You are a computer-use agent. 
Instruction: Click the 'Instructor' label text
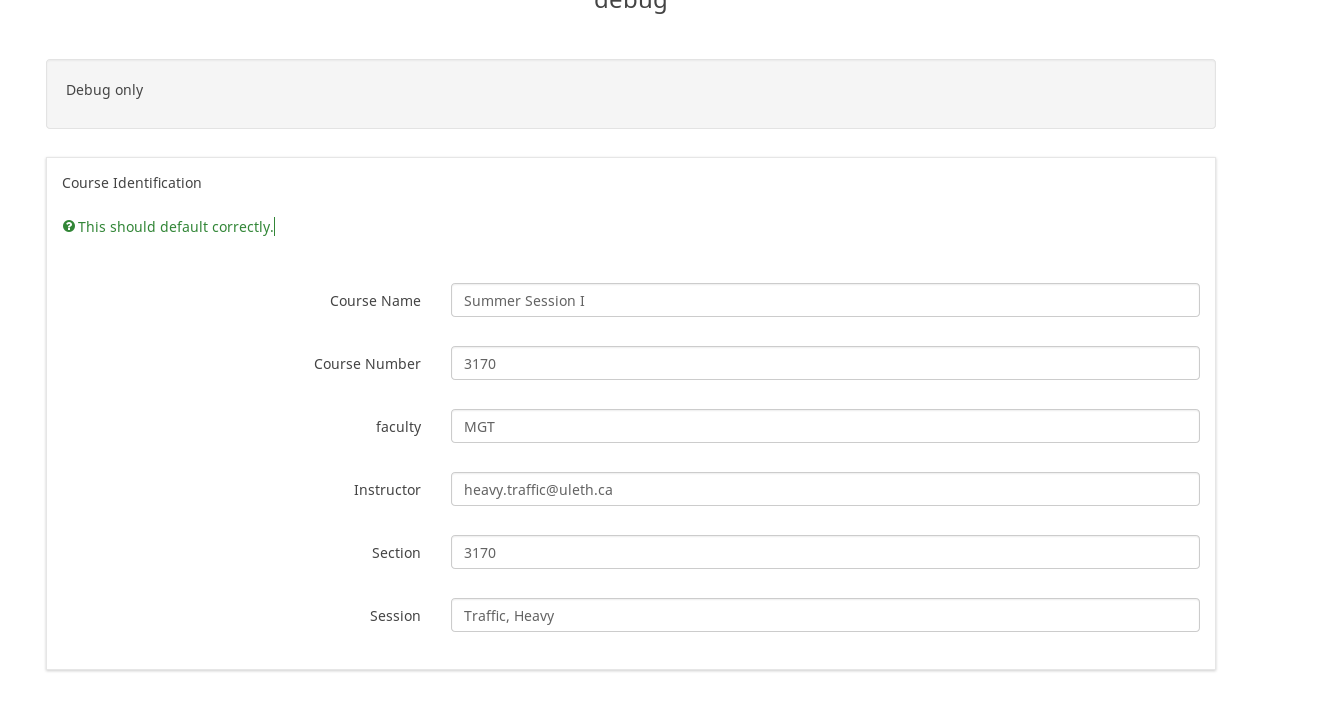387,490
